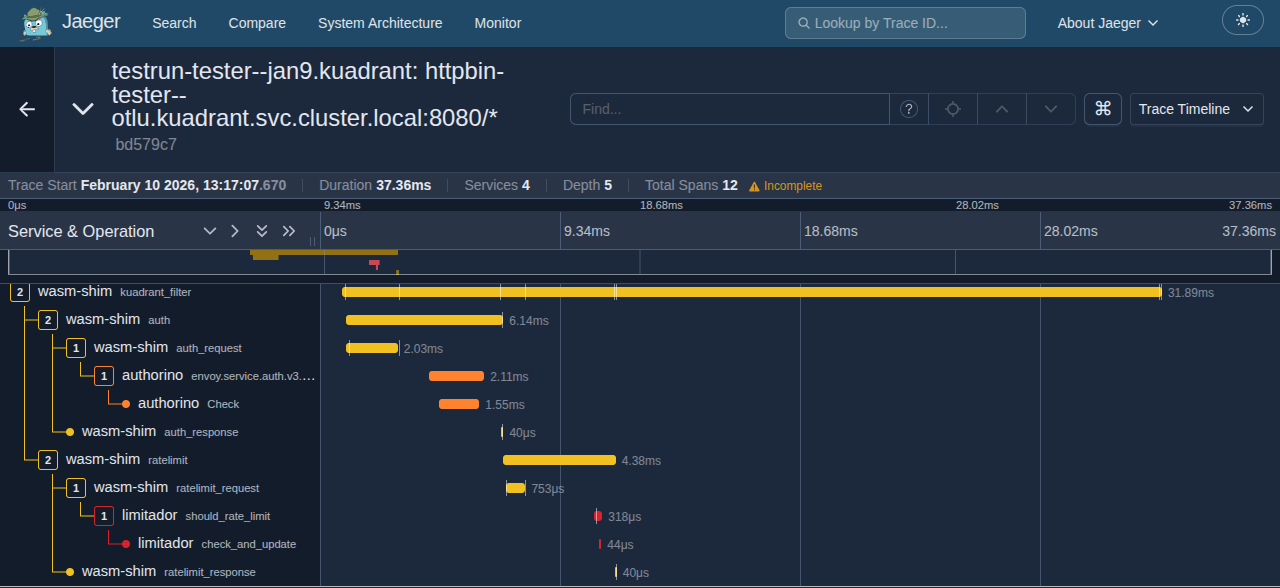Open the Monitor tab
The image size is (1280, 588).
[x=497, y=23]
